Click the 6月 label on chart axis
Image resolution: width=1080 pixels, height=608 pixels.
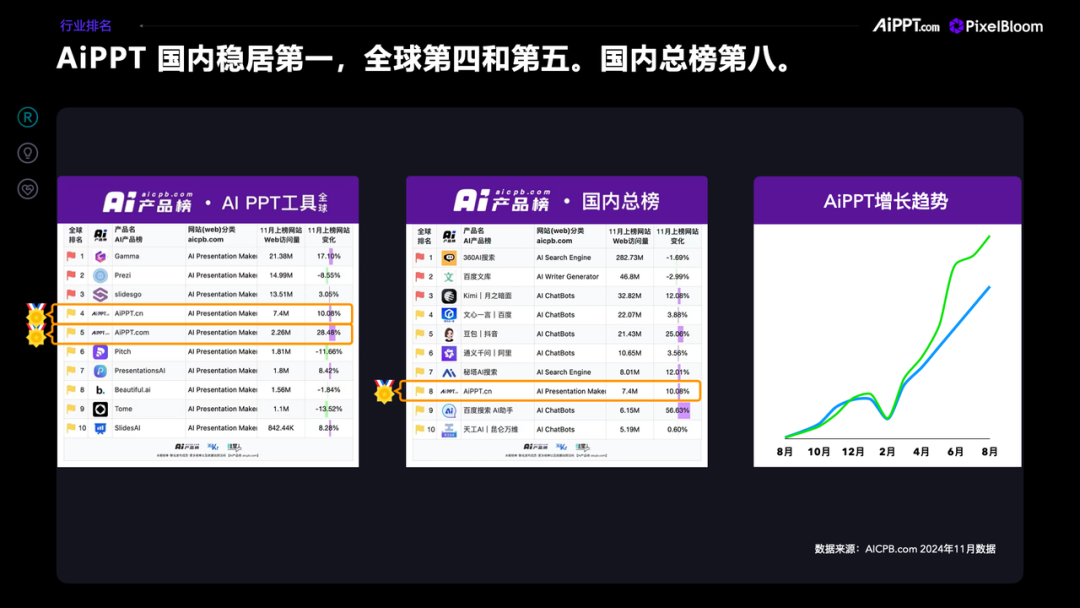(955, 452)
